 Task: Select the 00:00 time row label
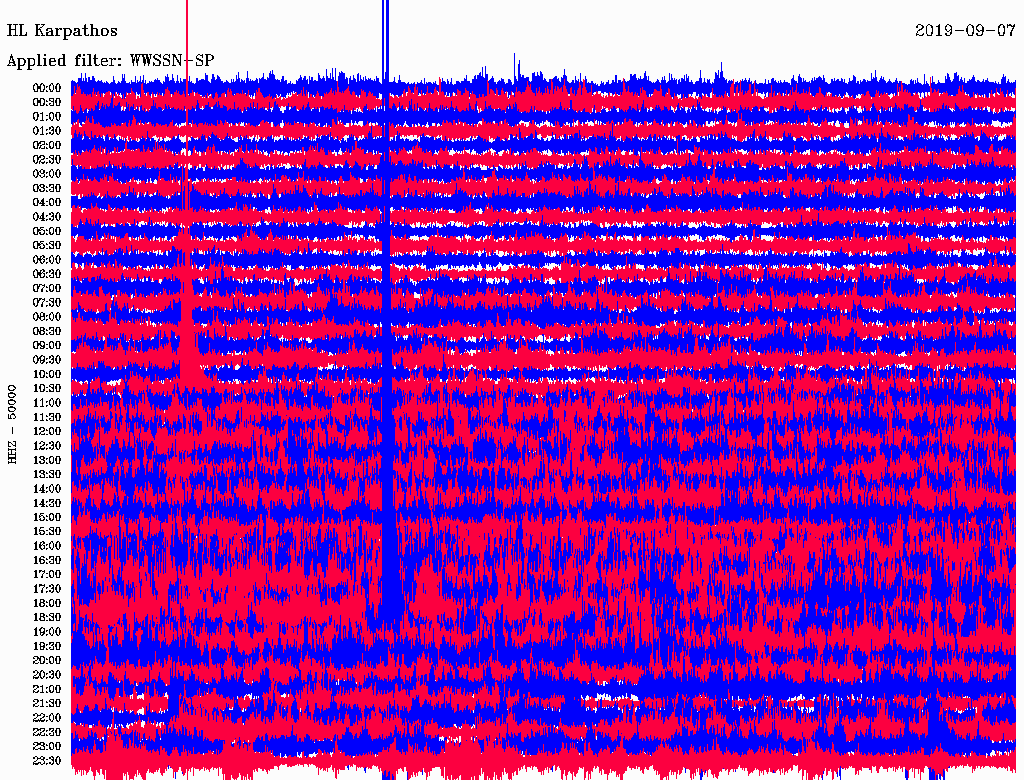click(x=47, y=88)
